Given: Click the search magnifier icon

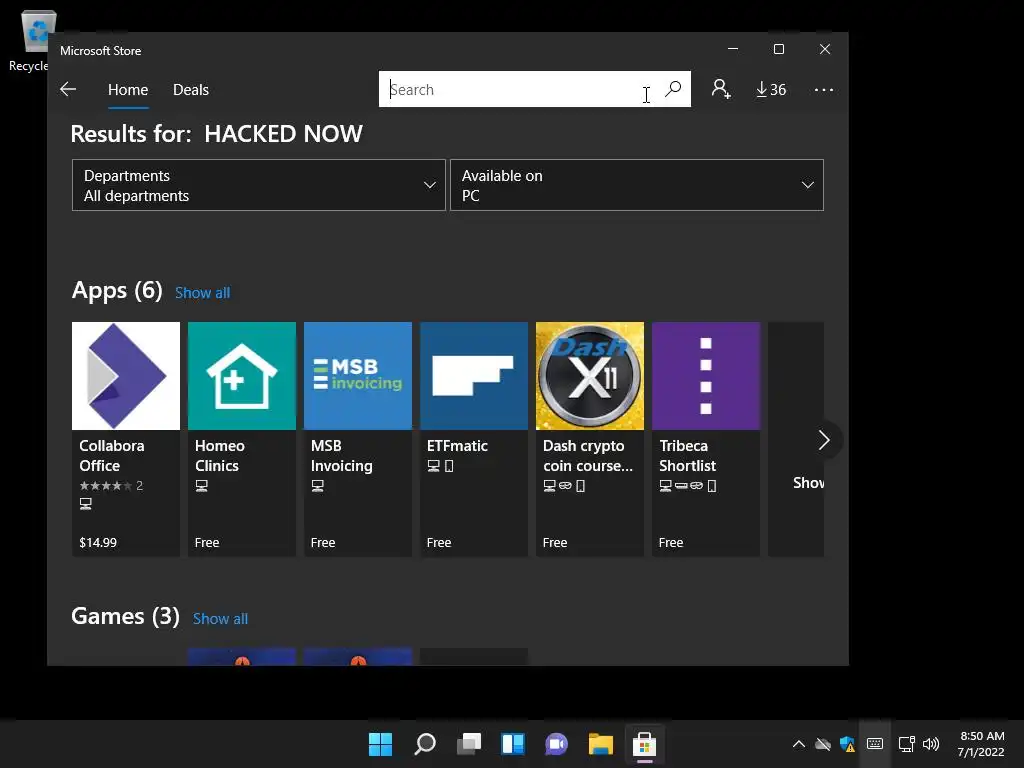Looking at the screenshot, I should 673,89.
